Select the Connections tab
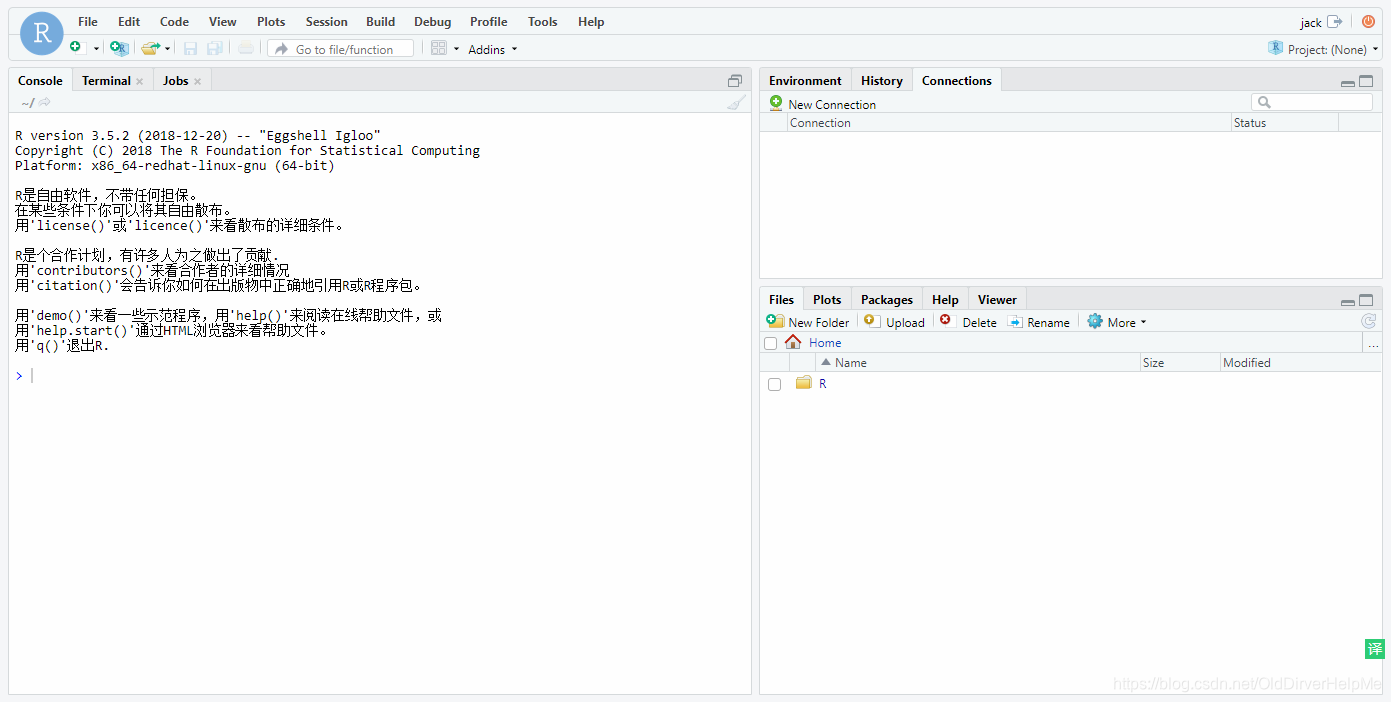 [957, 81]
